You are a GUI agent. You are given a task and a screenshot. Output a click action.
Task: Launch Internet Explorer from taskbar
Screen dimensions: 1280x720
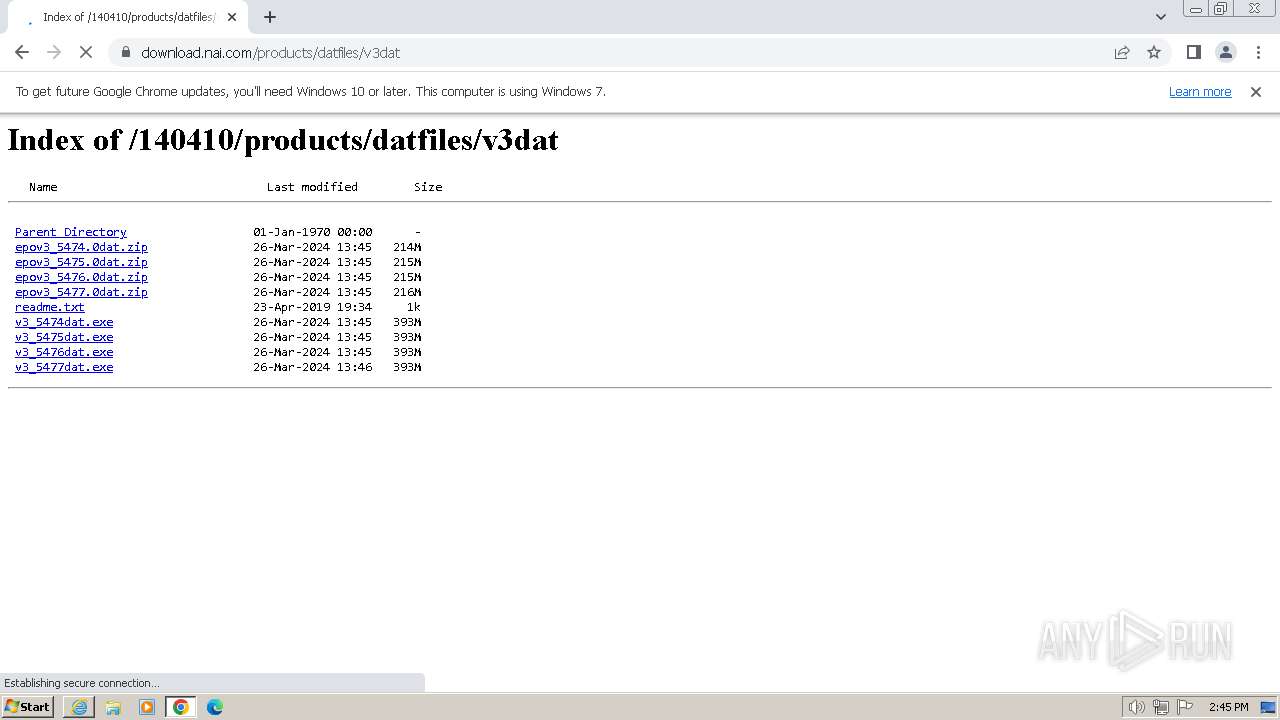(x=79, y=707)
